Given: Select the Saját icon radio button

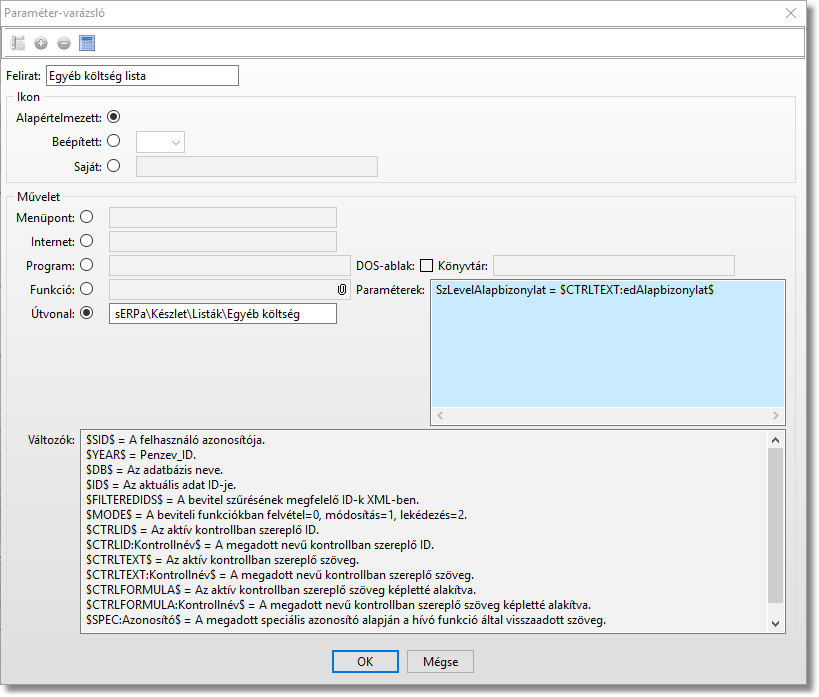Looking at the screenshot, I should 113,166.
